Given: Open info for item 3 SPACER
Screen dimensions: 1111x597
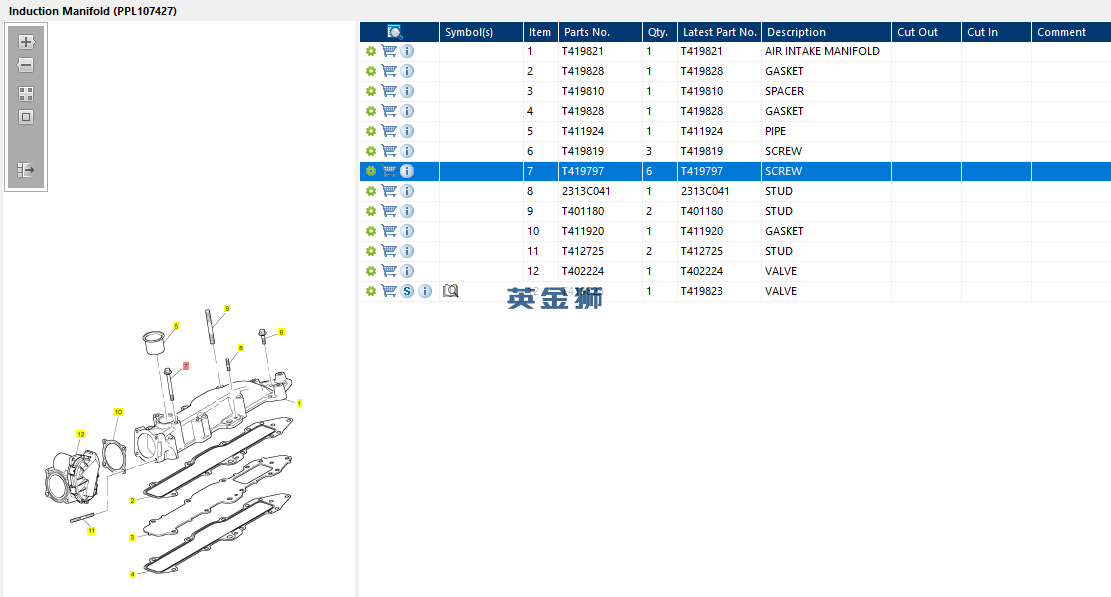Looking at the screenshot, I should tap(407, 91).
